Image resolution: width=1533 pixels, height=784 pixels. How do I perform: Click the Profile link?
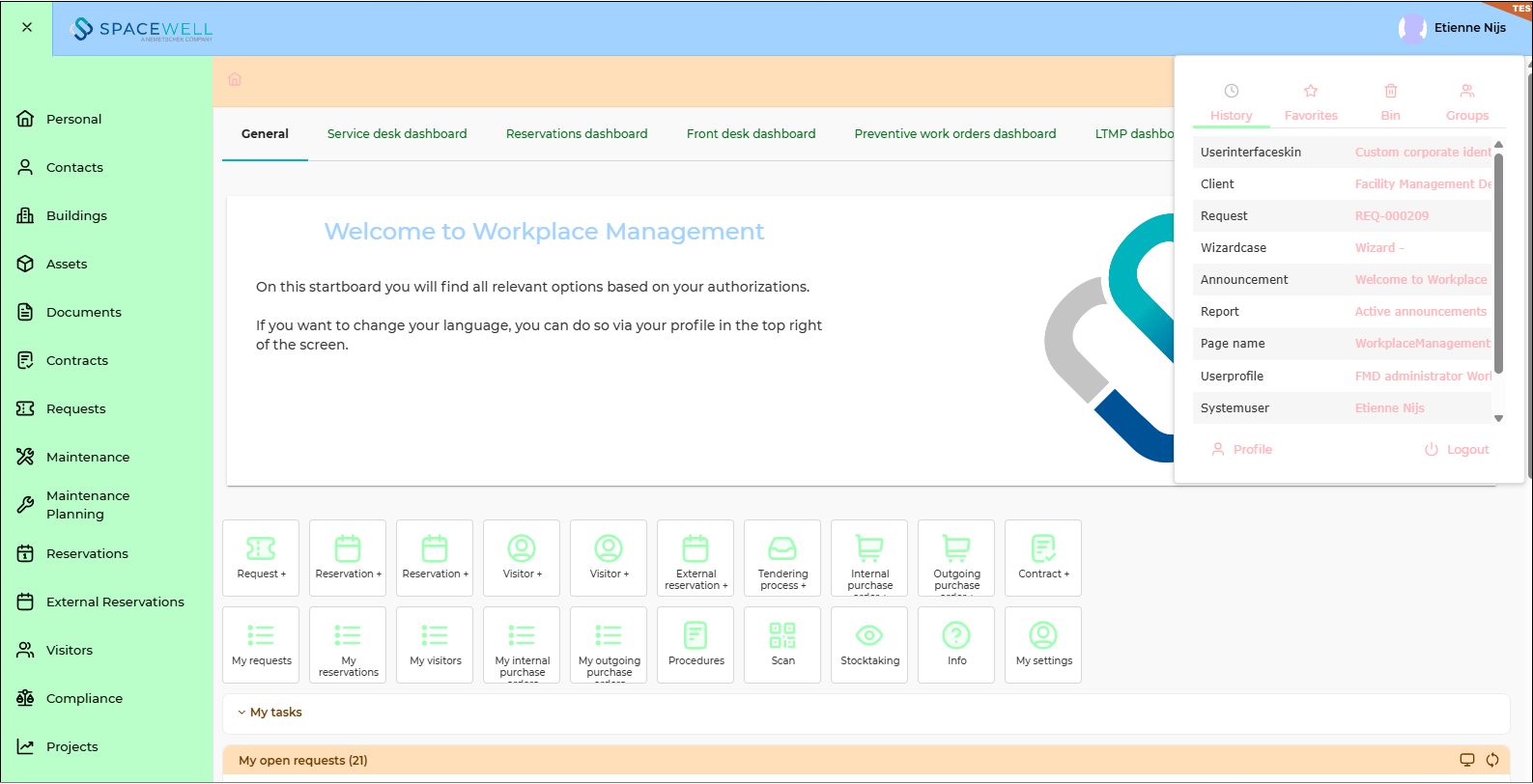click(x=1242, y=450)
